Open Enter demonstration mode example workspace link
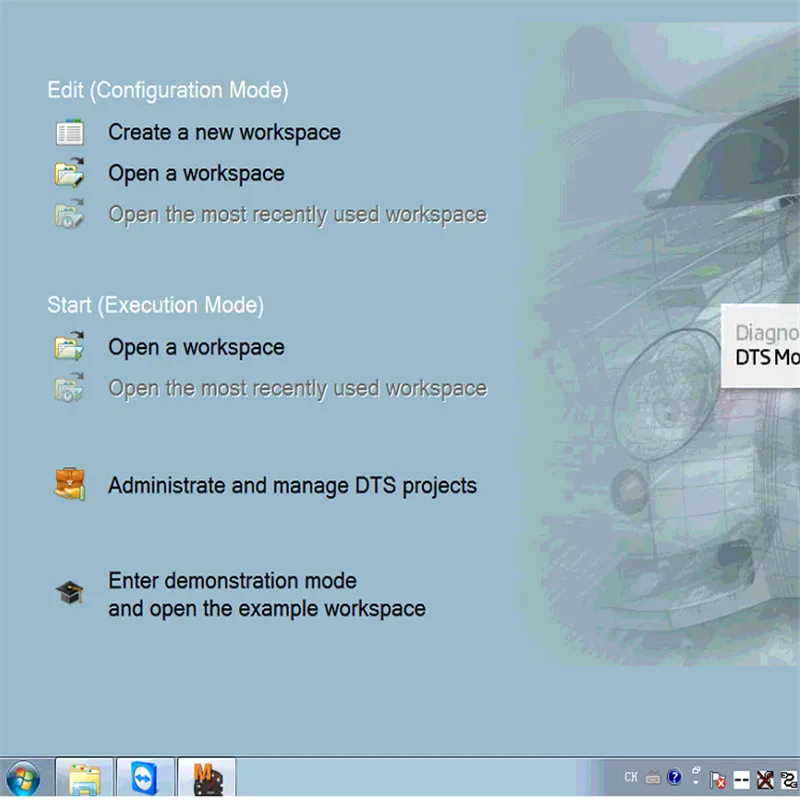 tap(267, 594)
